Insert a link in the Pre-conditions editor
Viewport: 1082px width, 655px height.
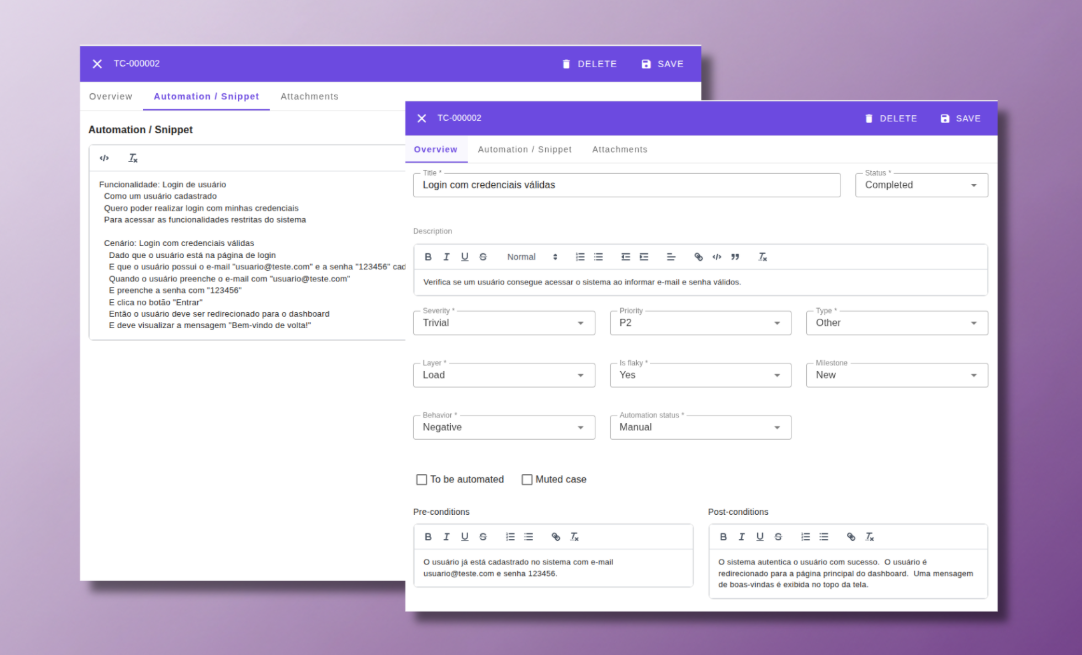[556, 536]
